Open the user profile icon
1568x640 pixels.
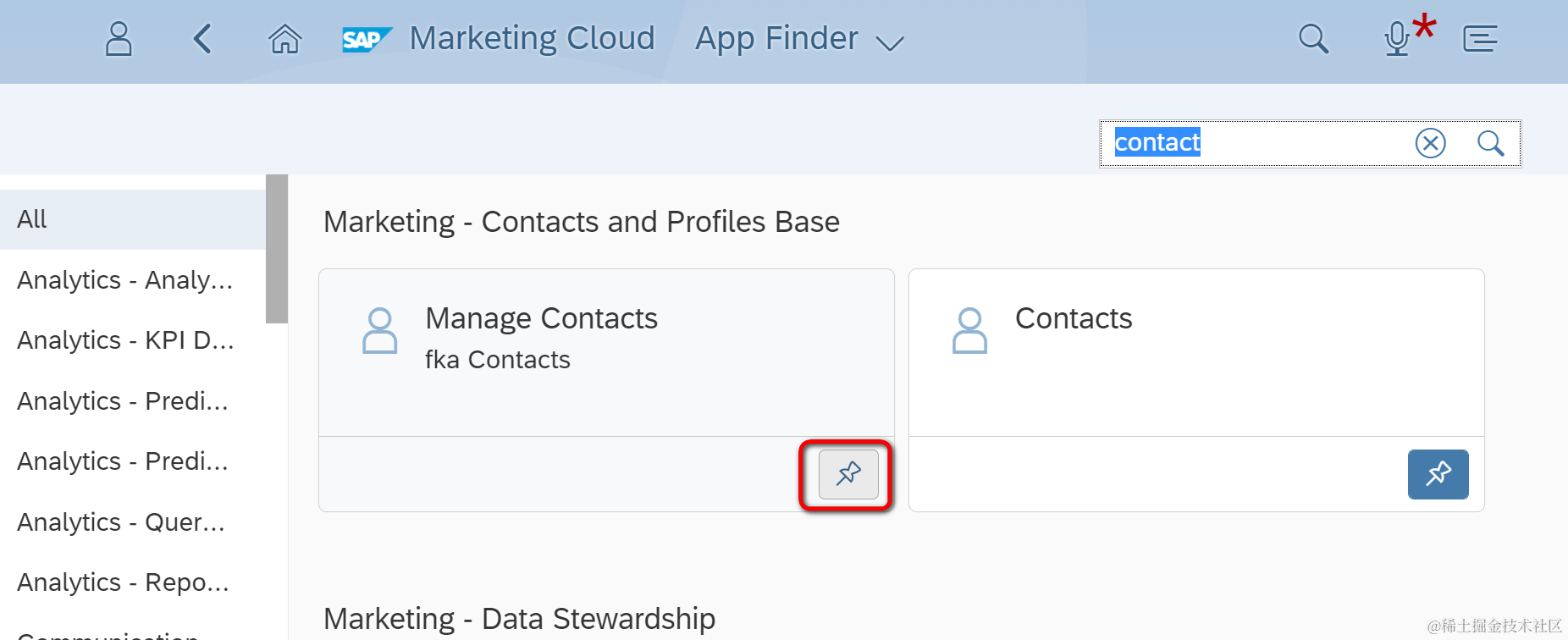tap(119, 39)
